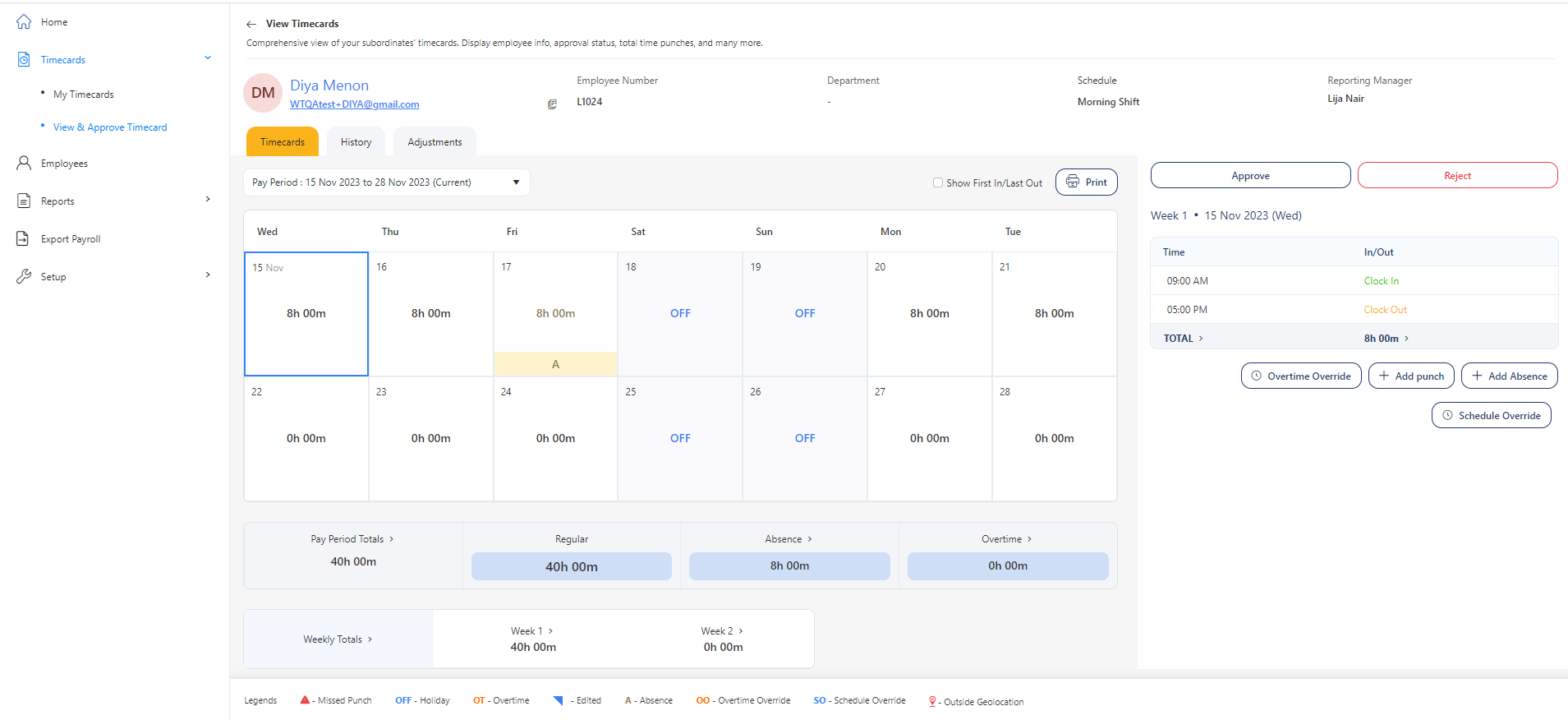Image resolution: width=1568 pixels, height=720 pixels.
Task: Click the Export Payroll document icon
Action: (23, 239)
